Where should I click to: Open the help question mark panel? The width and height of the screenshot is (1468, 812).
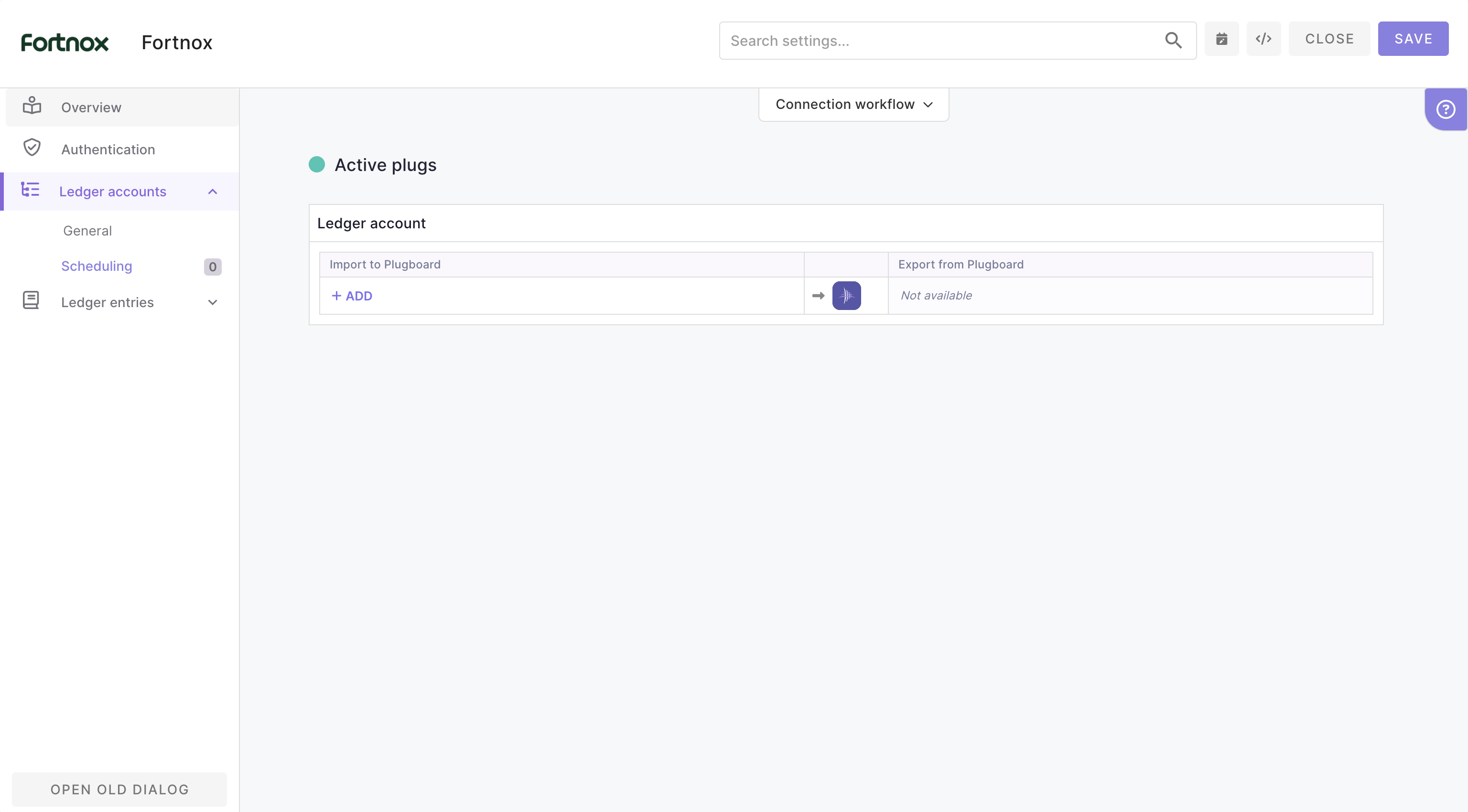pos(1446,109)
